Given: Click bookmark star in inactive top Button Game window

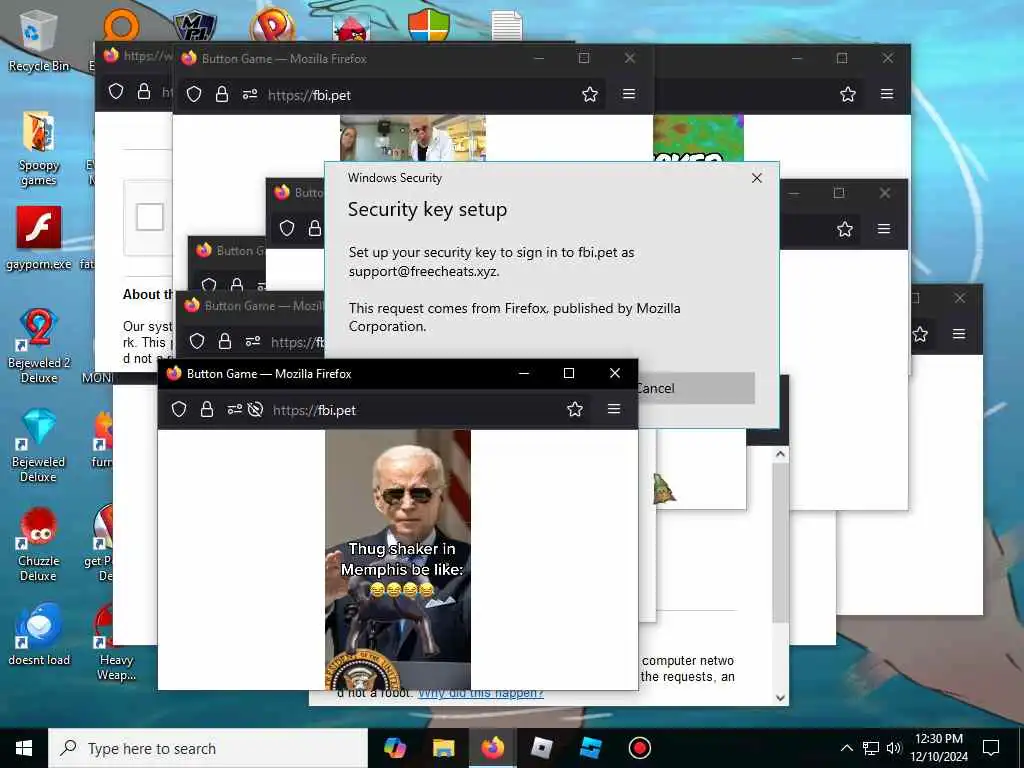Looking at the screenshot, I should coord(590,94).
